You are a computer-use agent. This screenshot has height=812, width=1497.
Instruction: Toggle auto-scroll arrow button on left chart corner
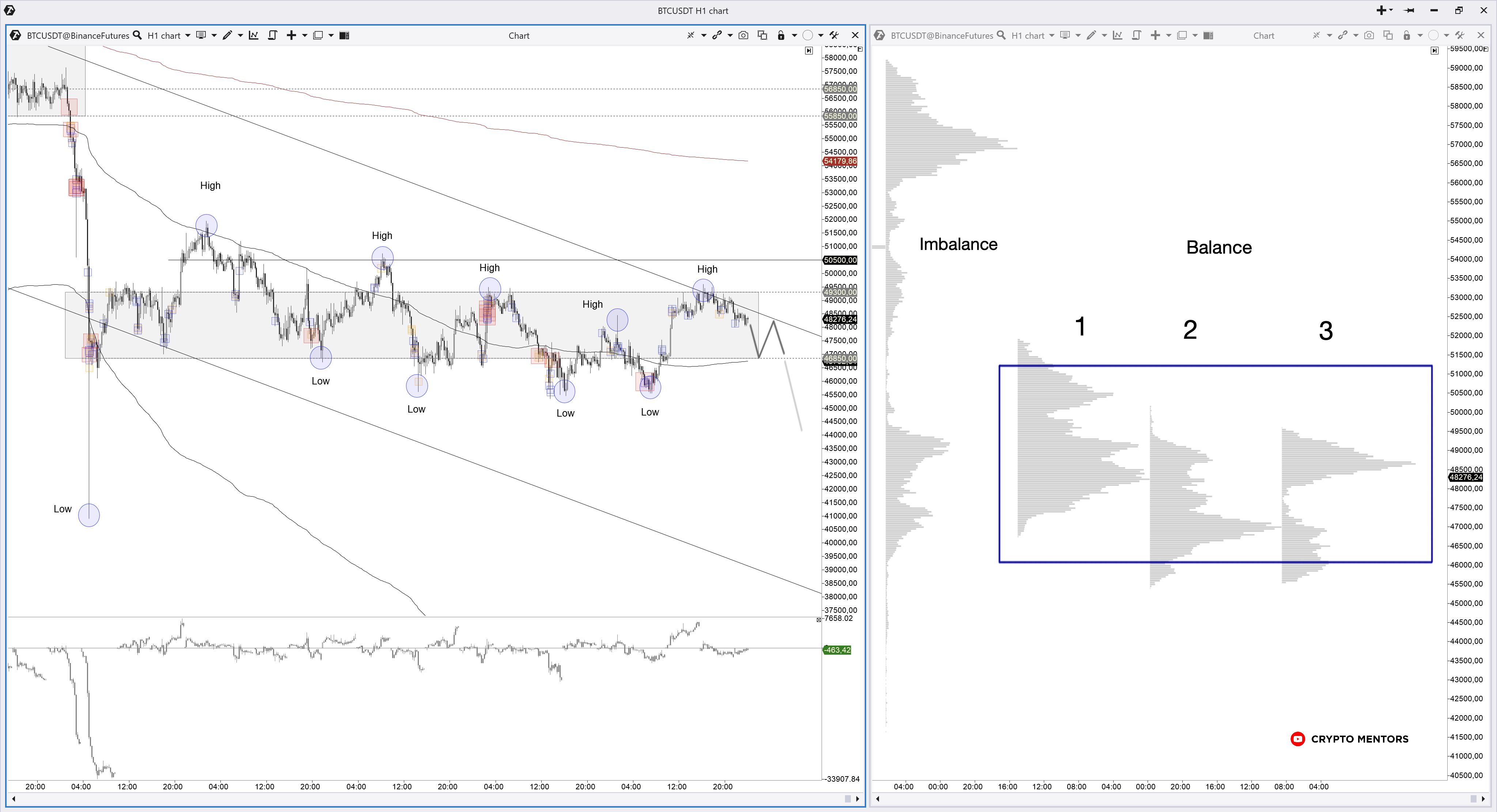pyautogui.click(x=809, y=50)
